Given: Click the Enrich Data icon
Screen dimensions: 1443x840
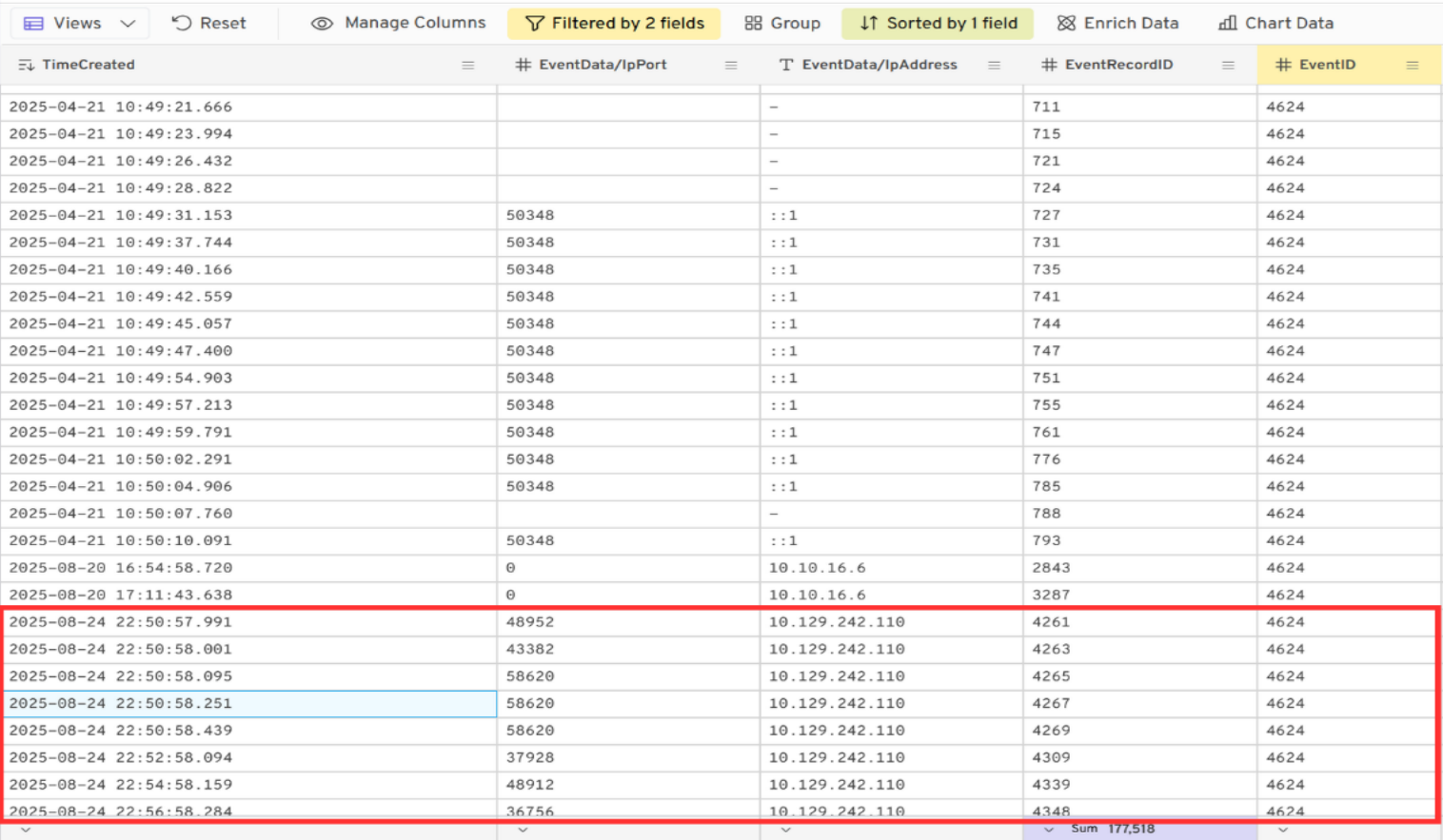Looking at the screenshot, I should [1066, 23].
